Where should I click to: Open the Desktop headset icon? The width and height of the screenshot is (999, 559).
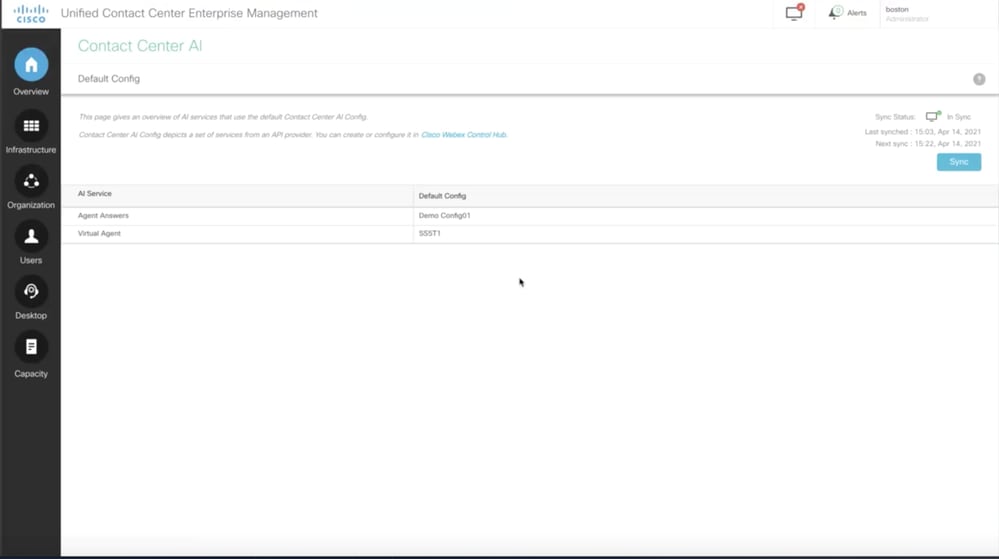(x=31, y=292)
